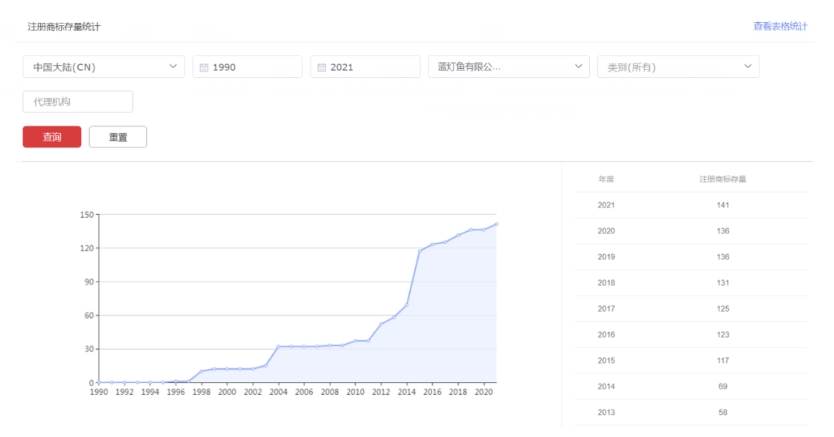Click the chart data point at year 2004
Screen dimensions: 834x437
278,346
